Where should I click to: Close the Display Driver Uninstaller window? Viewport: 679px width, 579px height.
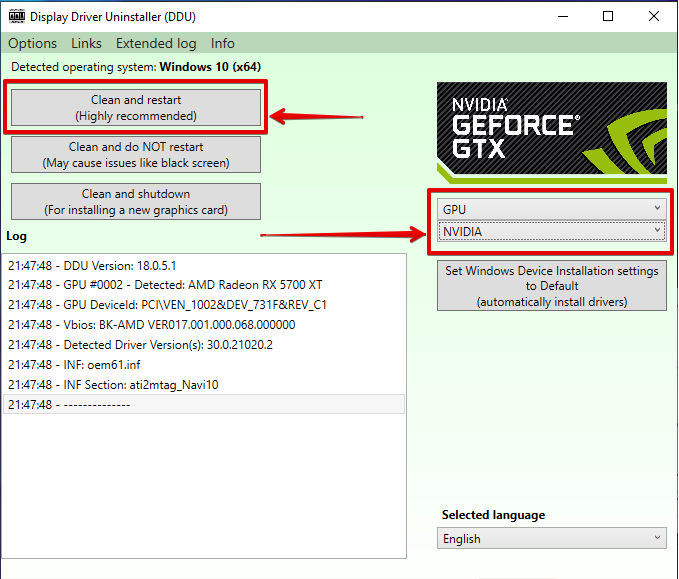tap(654, 16)
